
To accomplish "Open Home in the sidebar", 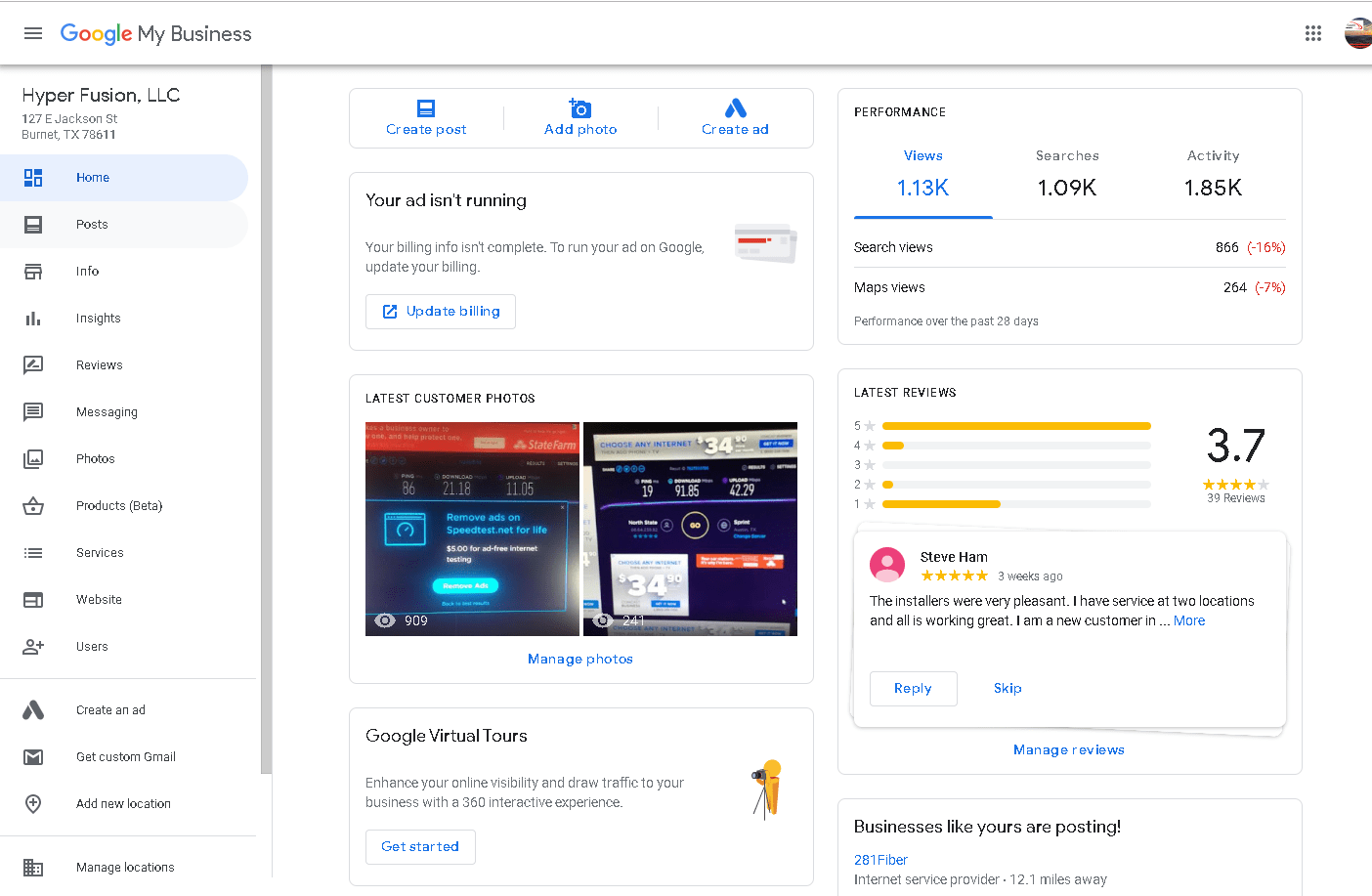I will [124, 178].
